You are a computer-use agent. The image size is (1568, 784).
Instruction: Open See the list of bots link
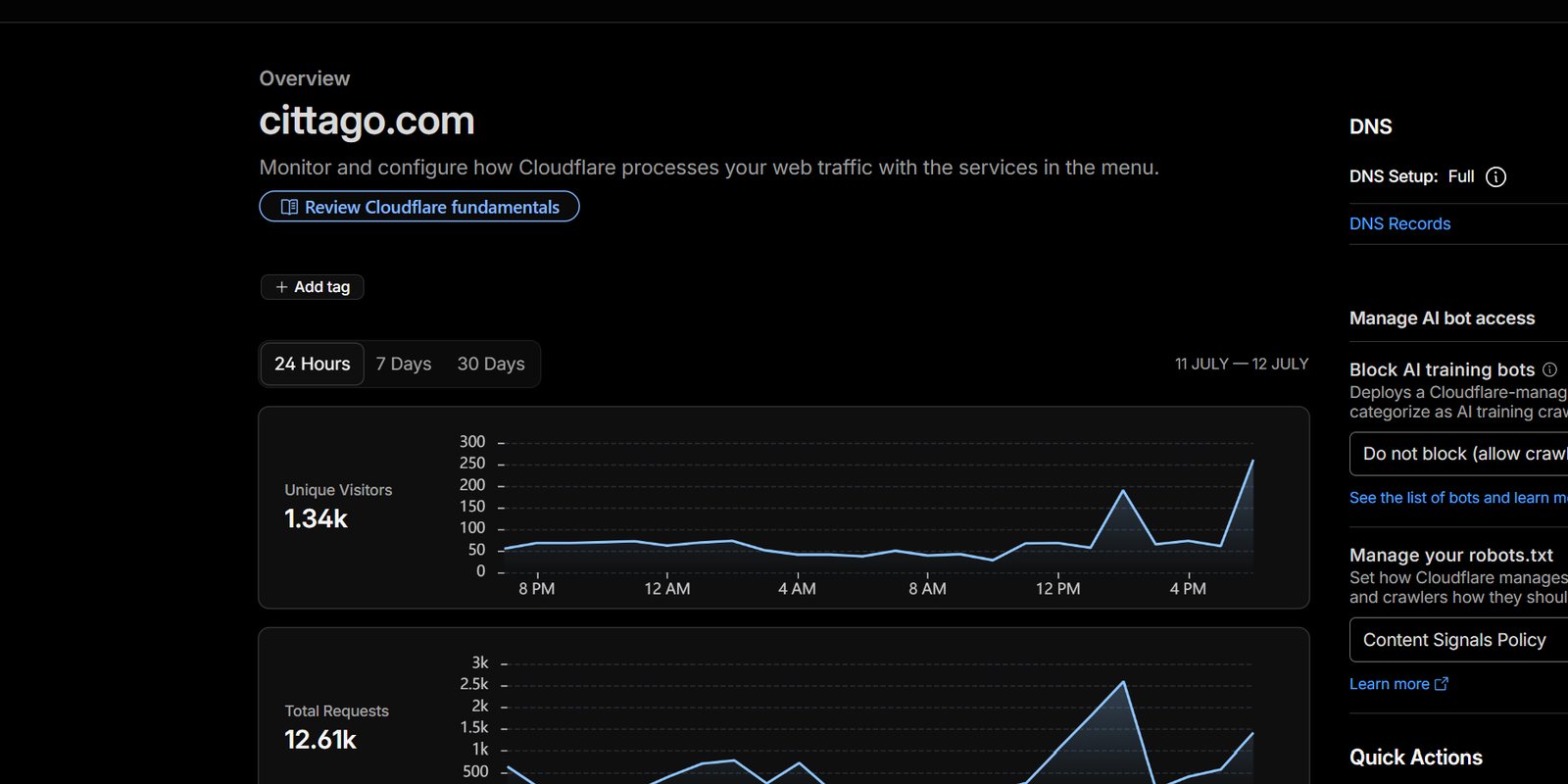pyautogui.click(x=1458, y=498)
